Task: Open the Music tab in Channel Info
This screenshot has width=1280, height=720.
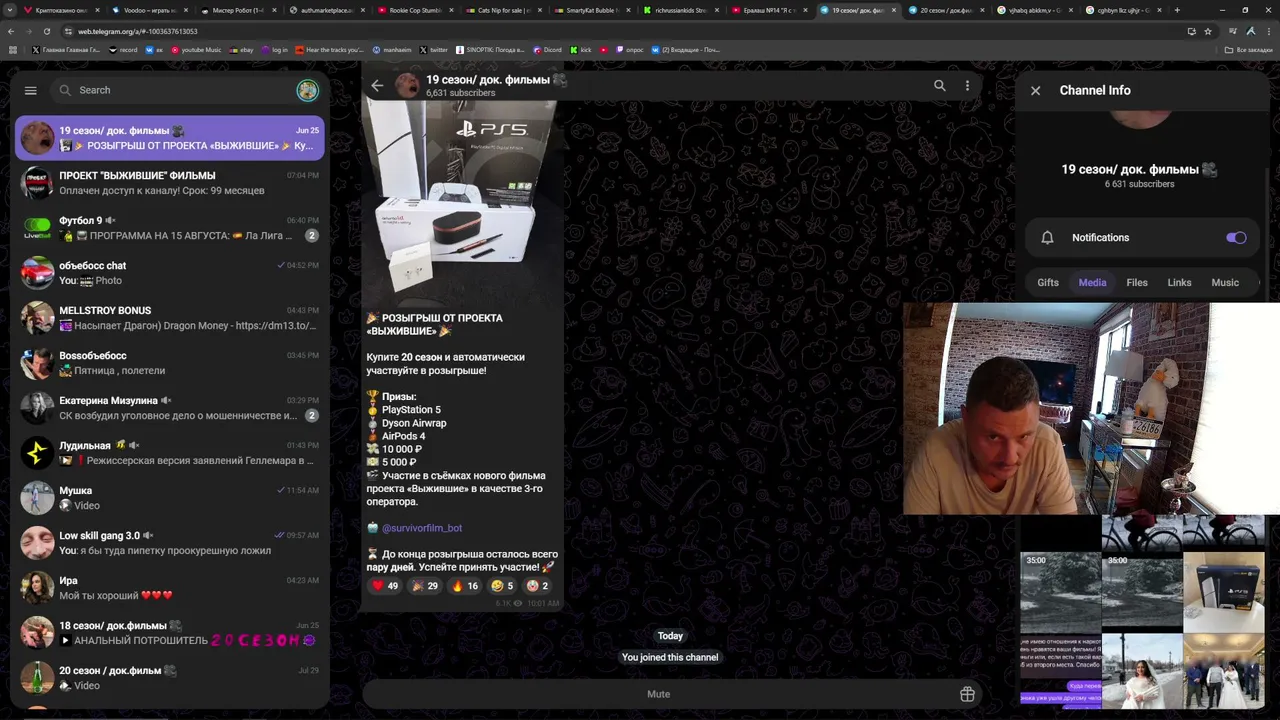Action: (1225, 283)
